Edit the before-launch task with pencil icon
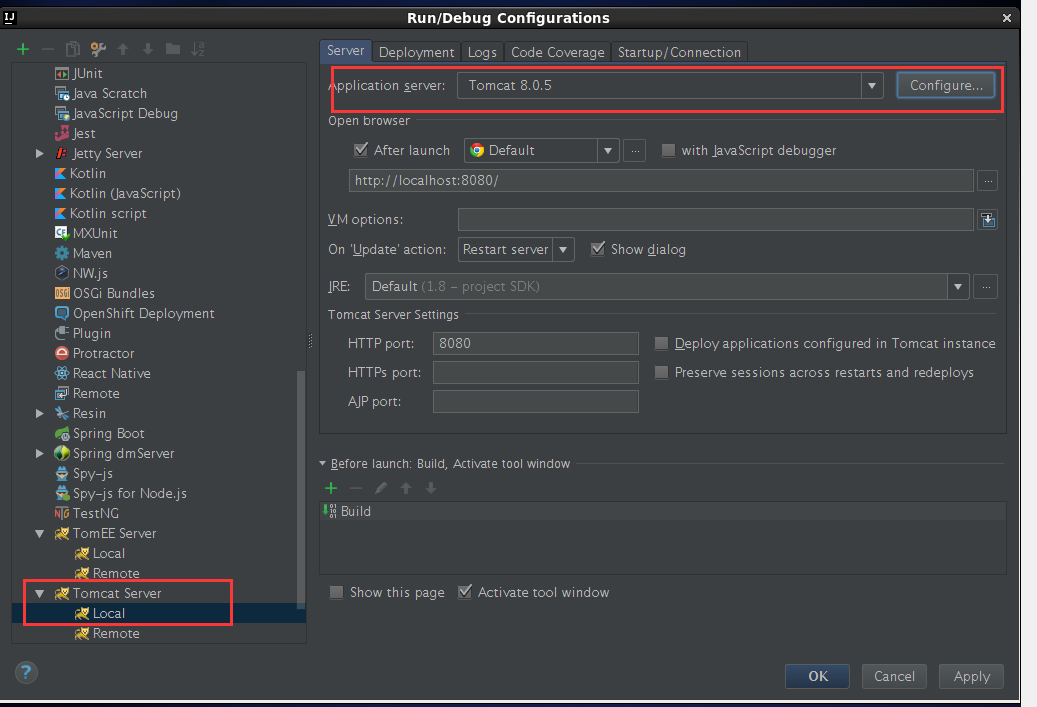Image resolution: width=1037 pixels, height=707 pixels. (x=381, y=488)
